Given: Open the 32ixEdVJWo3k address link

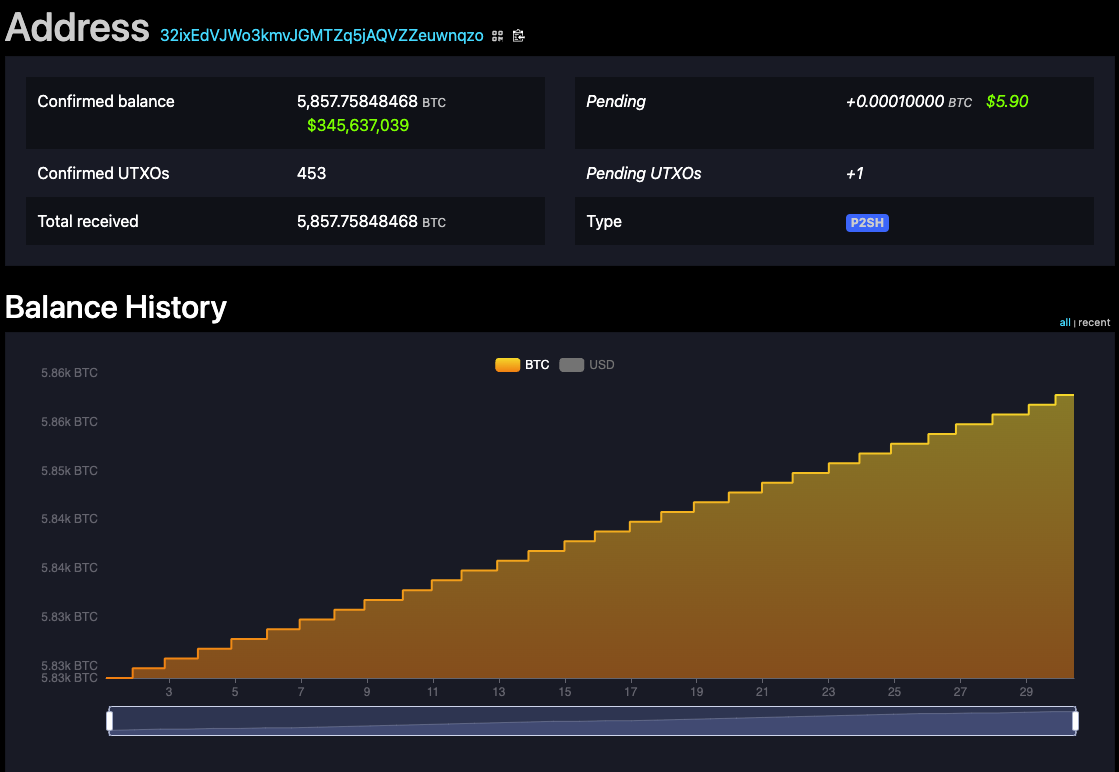Looking at the screenshot, I should [321, 36].
